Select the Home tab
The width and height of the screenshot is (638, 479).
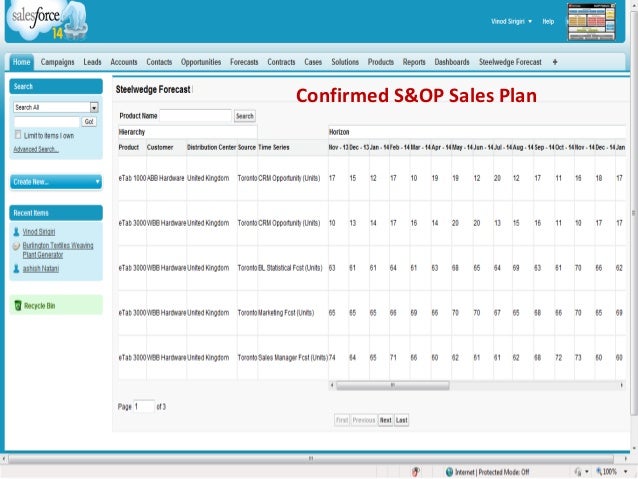click(22, 62)
